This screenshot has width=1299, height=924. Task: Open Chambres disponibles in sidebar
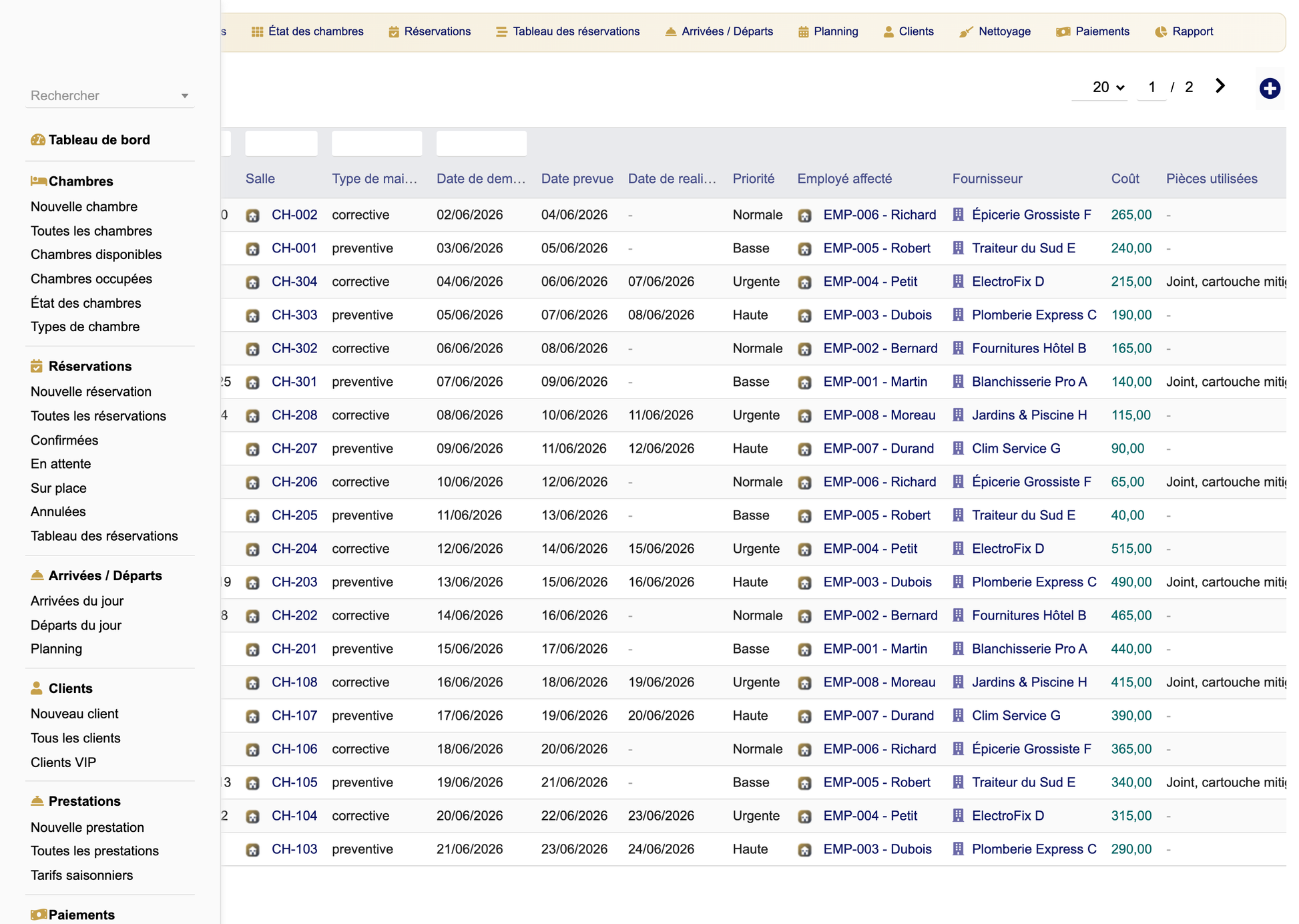click(96, 255)
